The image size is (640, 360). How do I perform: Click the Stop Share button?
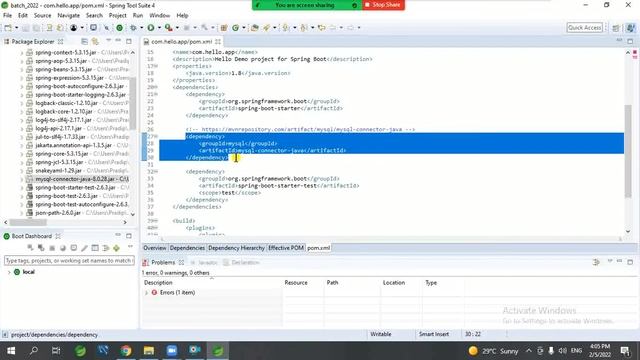pos(383,5)
